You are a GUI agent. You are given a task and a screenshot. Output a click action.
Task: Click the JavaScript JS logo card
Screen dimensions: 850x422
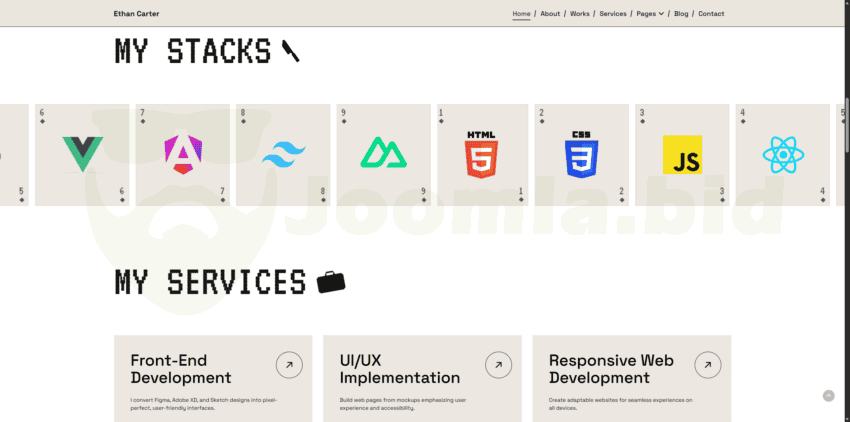(682, 154)
